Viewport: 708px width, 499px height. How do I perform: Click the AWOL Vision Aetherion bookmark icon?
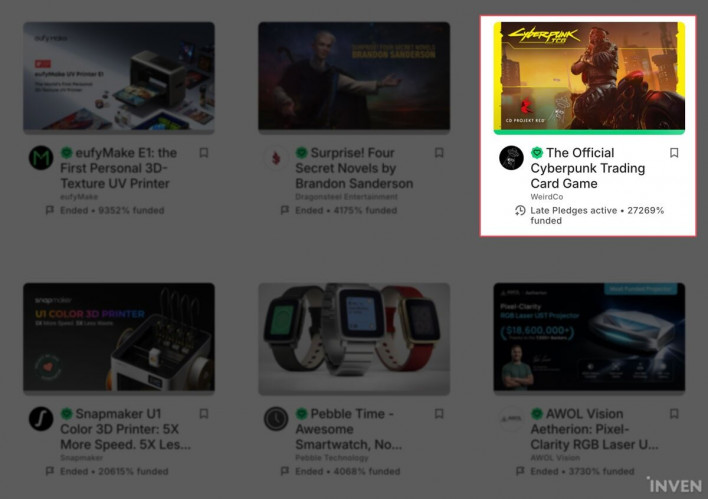(x=674, y=414)
